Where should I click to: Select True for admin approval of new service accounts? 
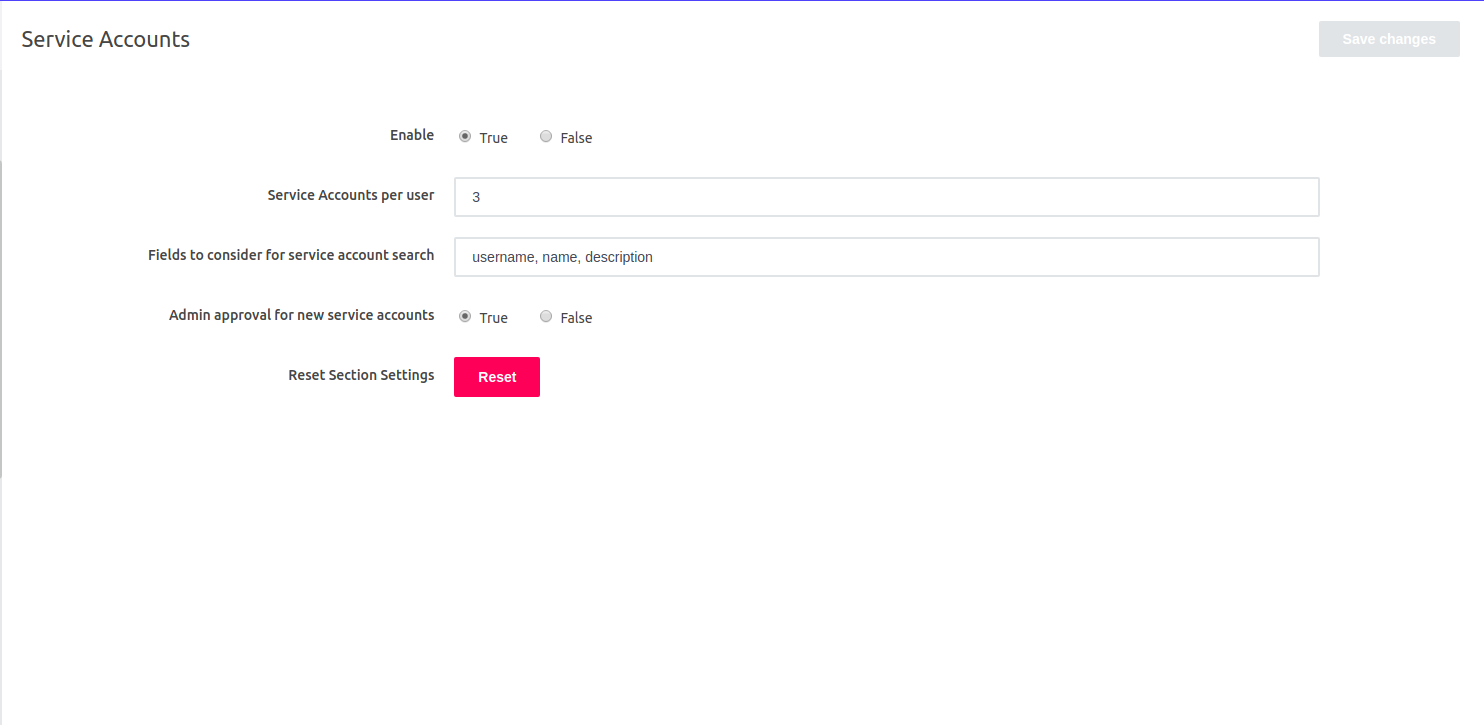click(464, 316)
